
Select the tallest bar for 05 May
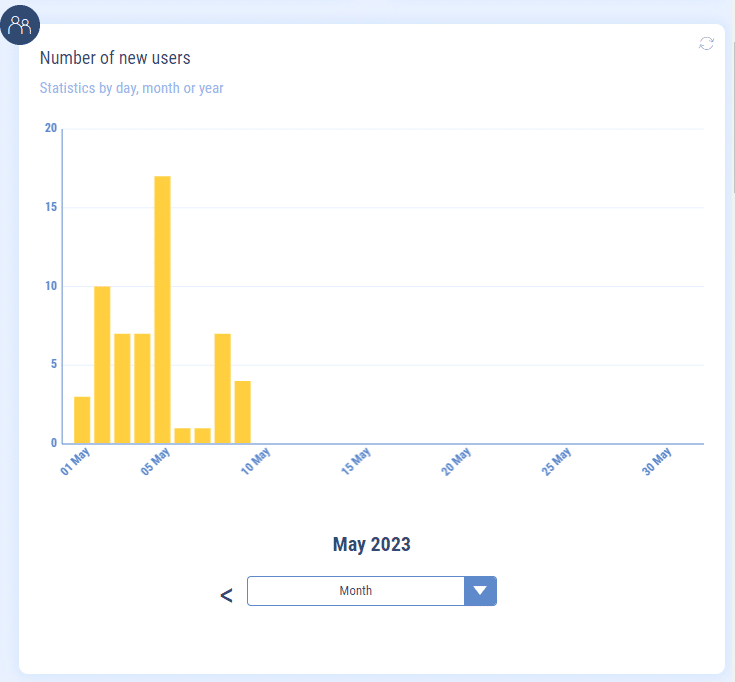pos(162,310)
